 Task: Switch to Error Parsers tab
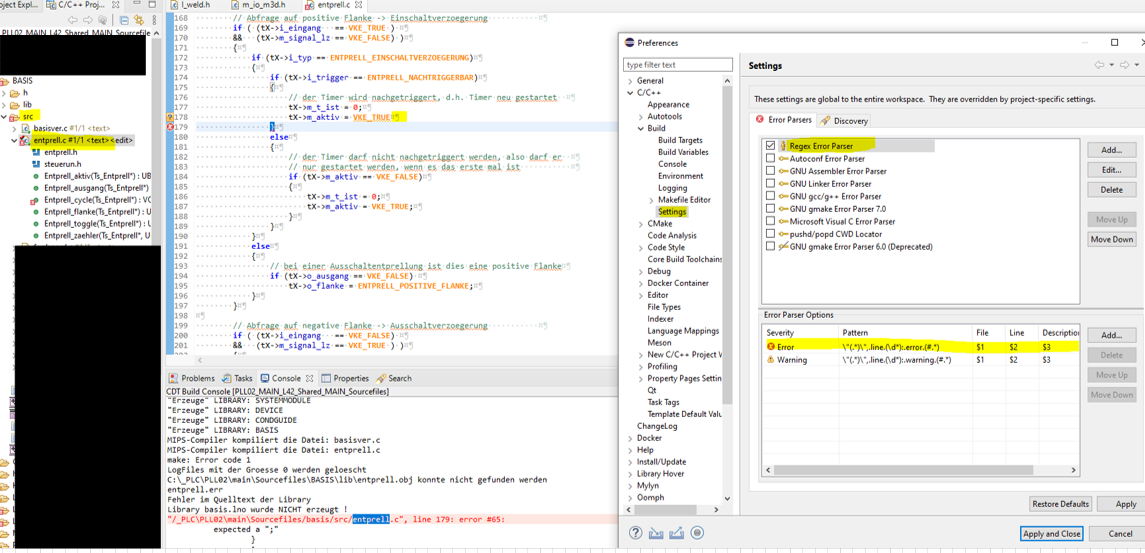point(784,121)
